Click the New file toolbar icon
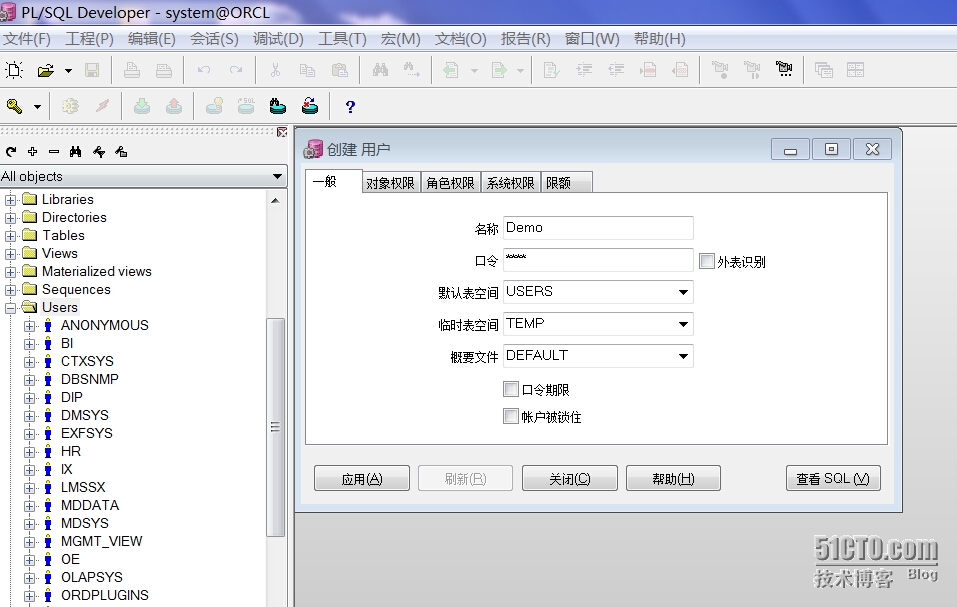The image size is (957, 607). [14, 70]
